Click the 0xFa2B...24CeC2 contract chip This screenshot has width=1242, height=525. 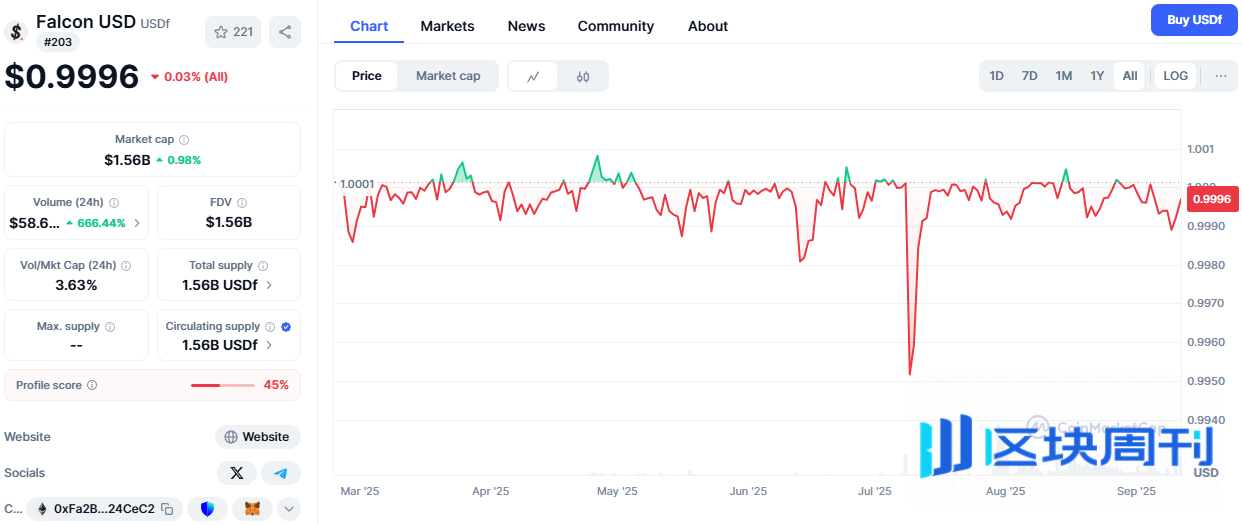(x=104, y=509)
